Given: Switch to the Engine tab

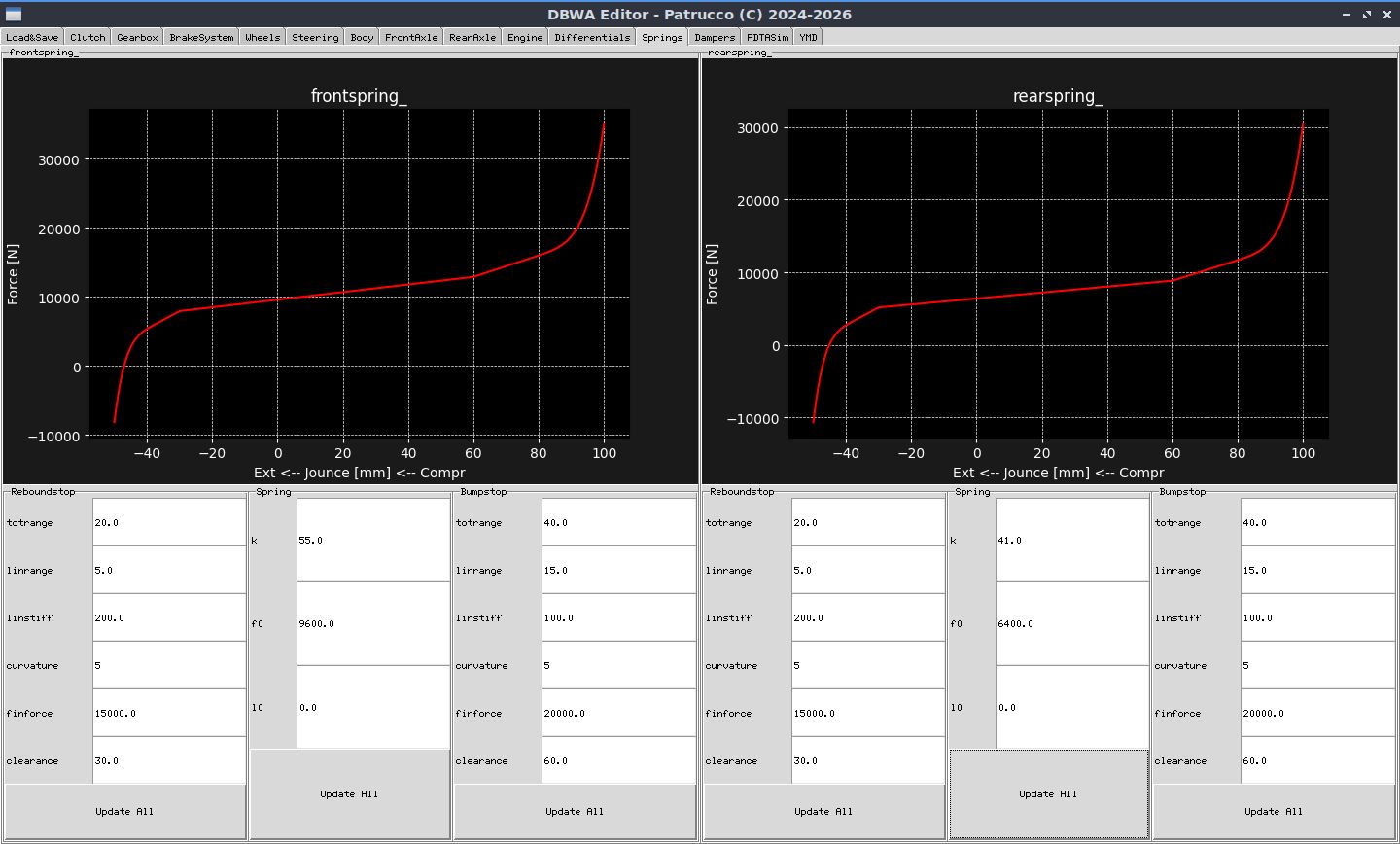Looking at the screenshot, I should click(525, 37).
